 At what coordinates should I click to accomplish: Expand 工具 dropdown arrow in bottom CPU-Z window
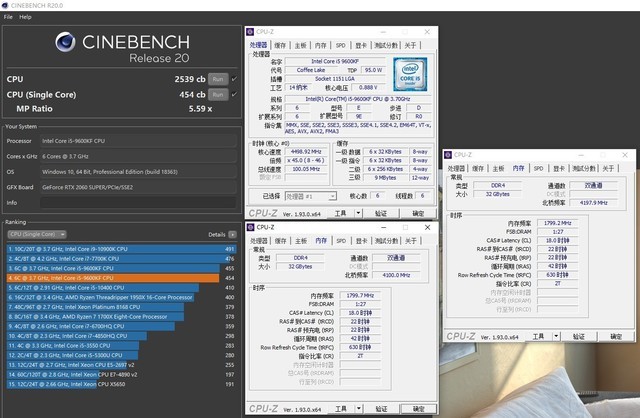(358, 409)
